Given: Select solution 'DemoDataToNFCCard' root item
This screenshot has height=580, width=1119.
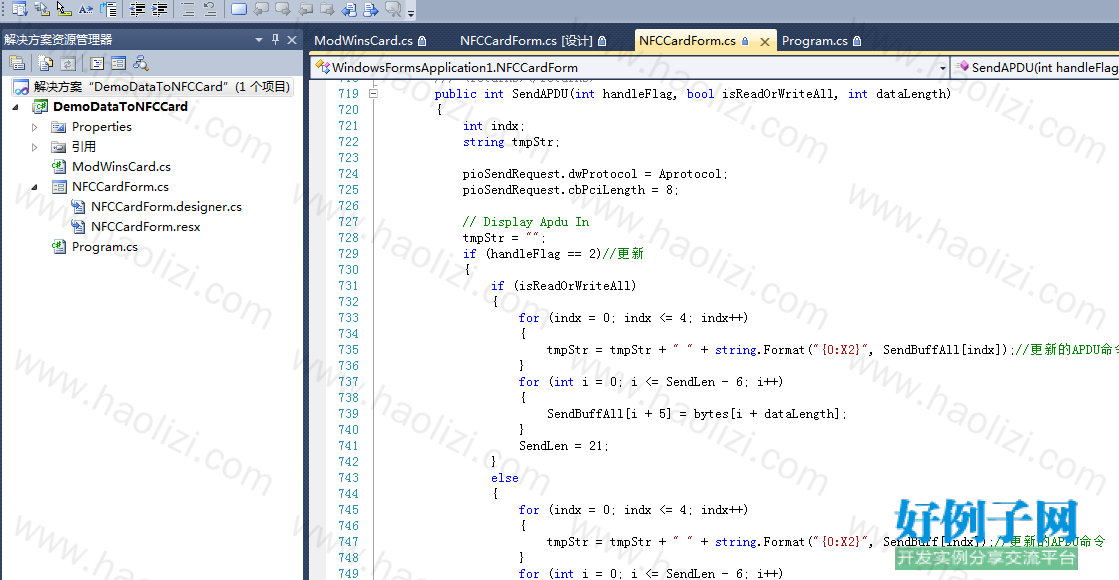Looking at the screenshot, I should 153,86.
